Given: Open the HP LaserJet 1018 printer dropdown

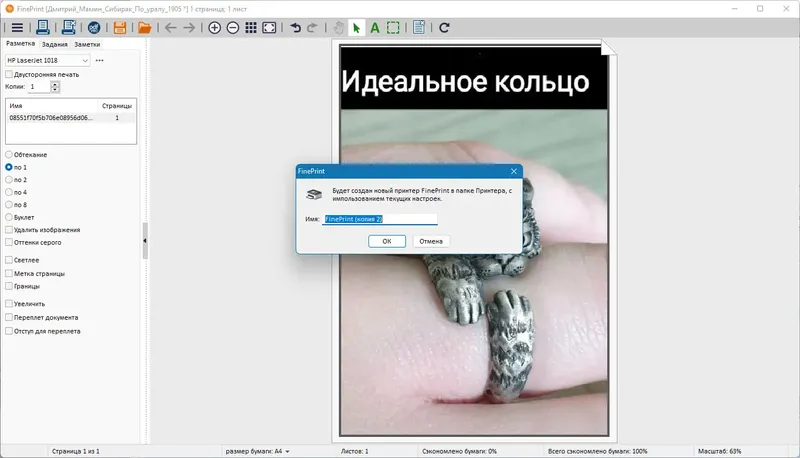Looking at the screenshot, I should point(47,60).
